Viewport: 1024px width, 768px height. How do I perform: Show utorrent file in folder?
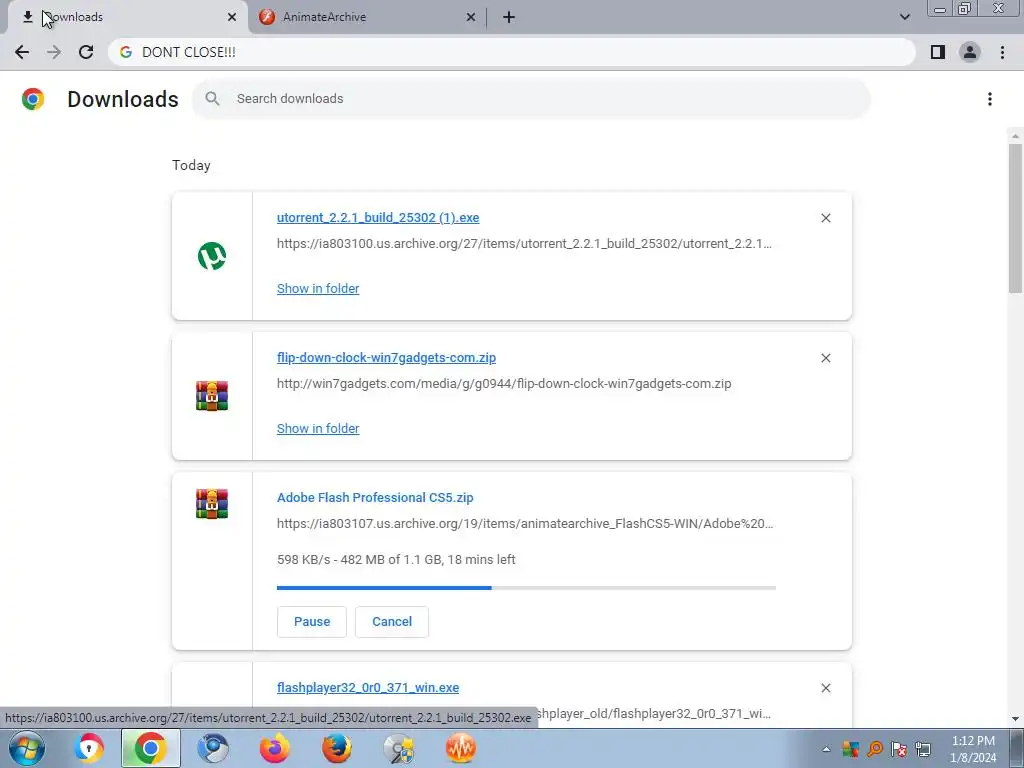318,289
